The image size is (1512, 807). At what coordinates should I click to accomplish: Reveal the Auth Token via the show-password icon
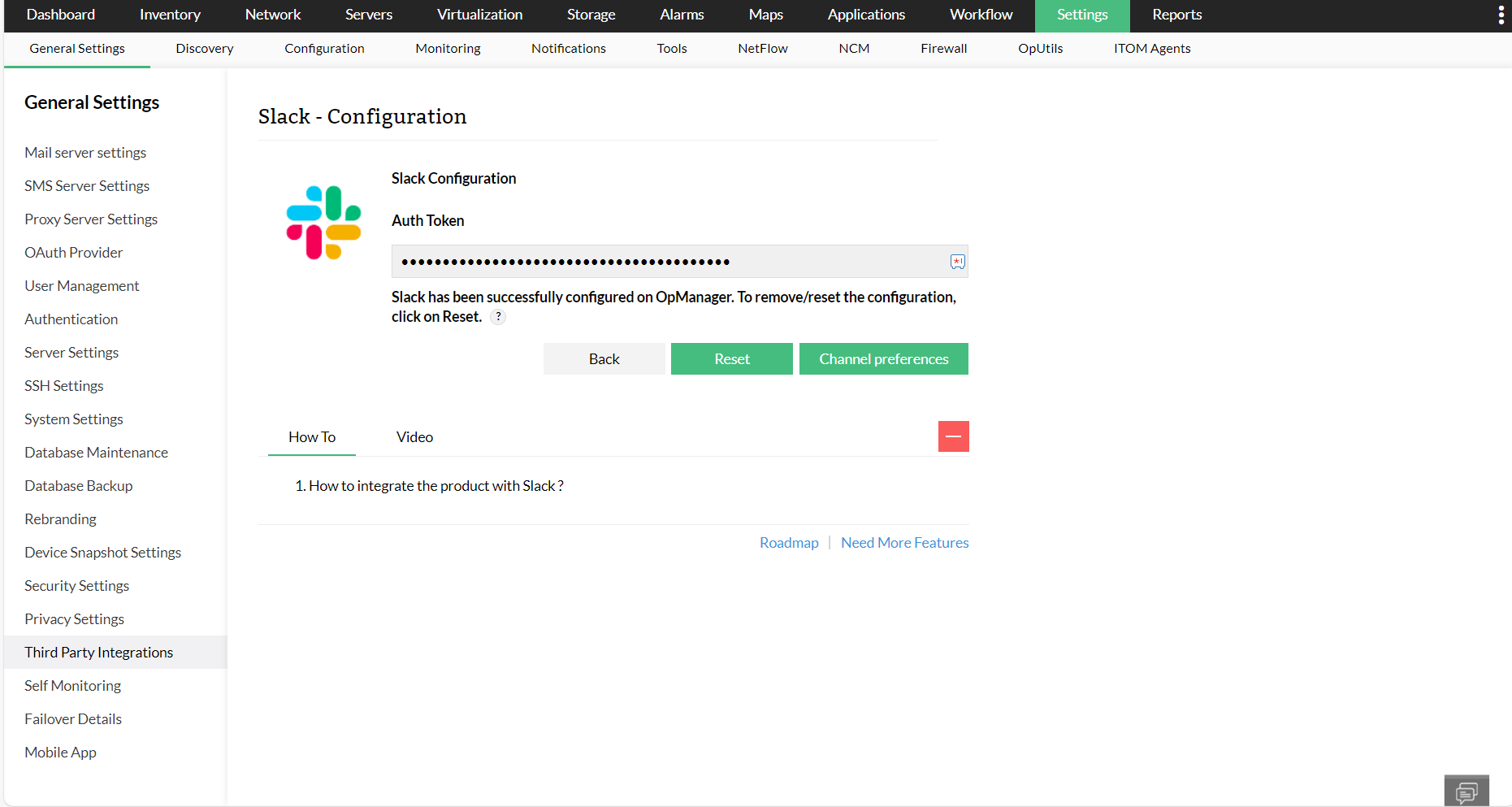click(x=958, y=262)
